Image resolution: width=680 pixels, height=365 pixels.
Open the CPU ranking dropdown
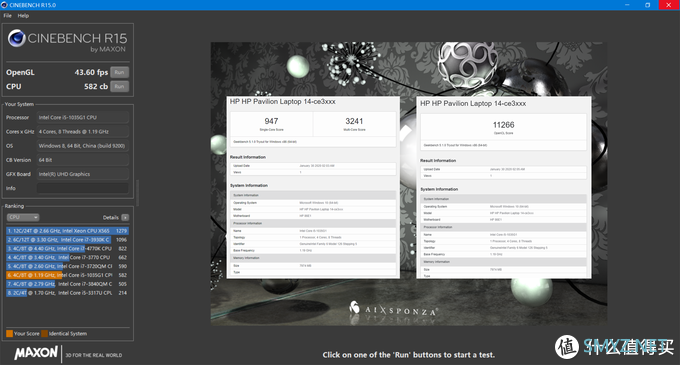(x=23, y=217)
